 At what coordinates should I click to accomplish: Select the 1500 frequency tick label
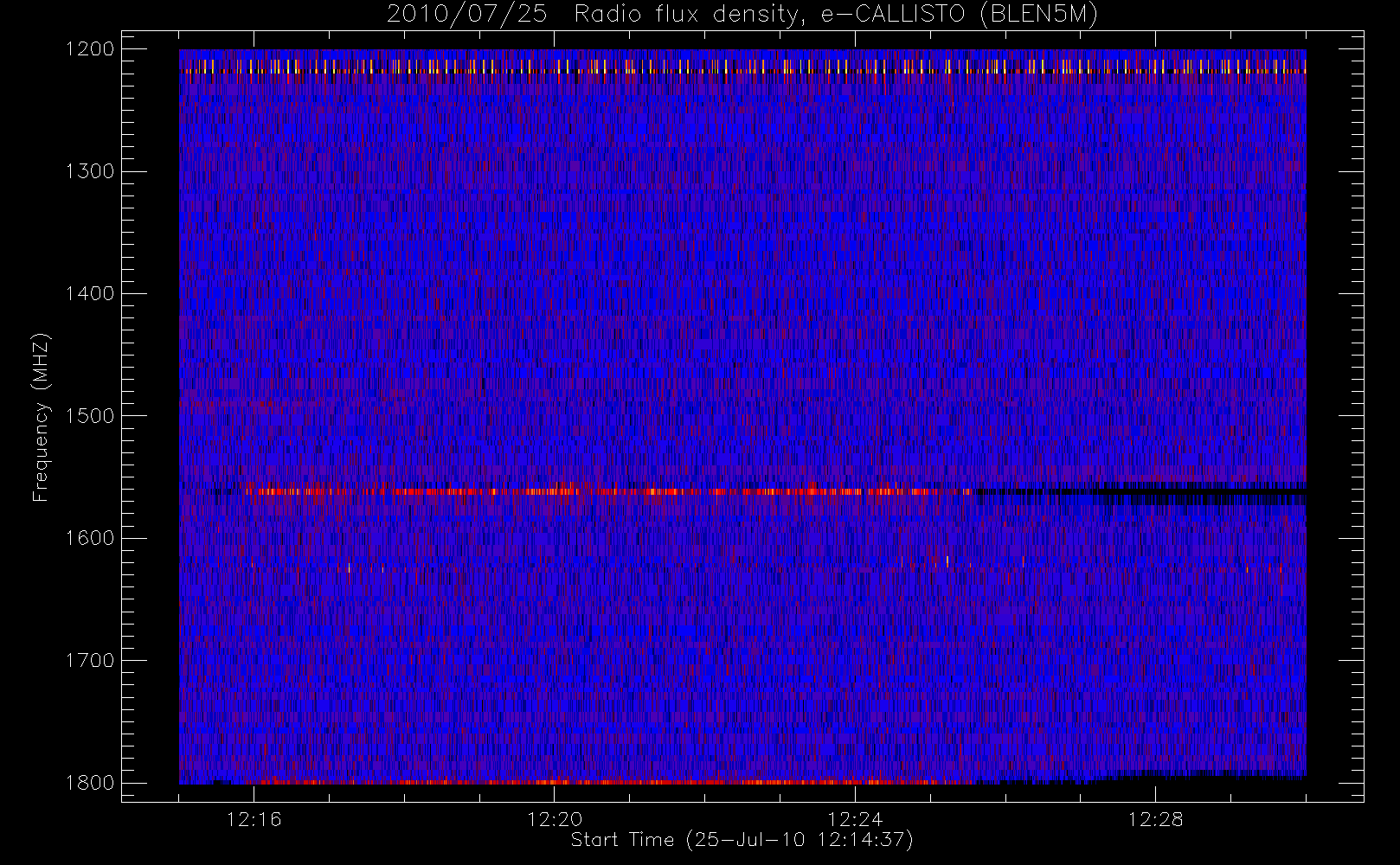(90, 416)
